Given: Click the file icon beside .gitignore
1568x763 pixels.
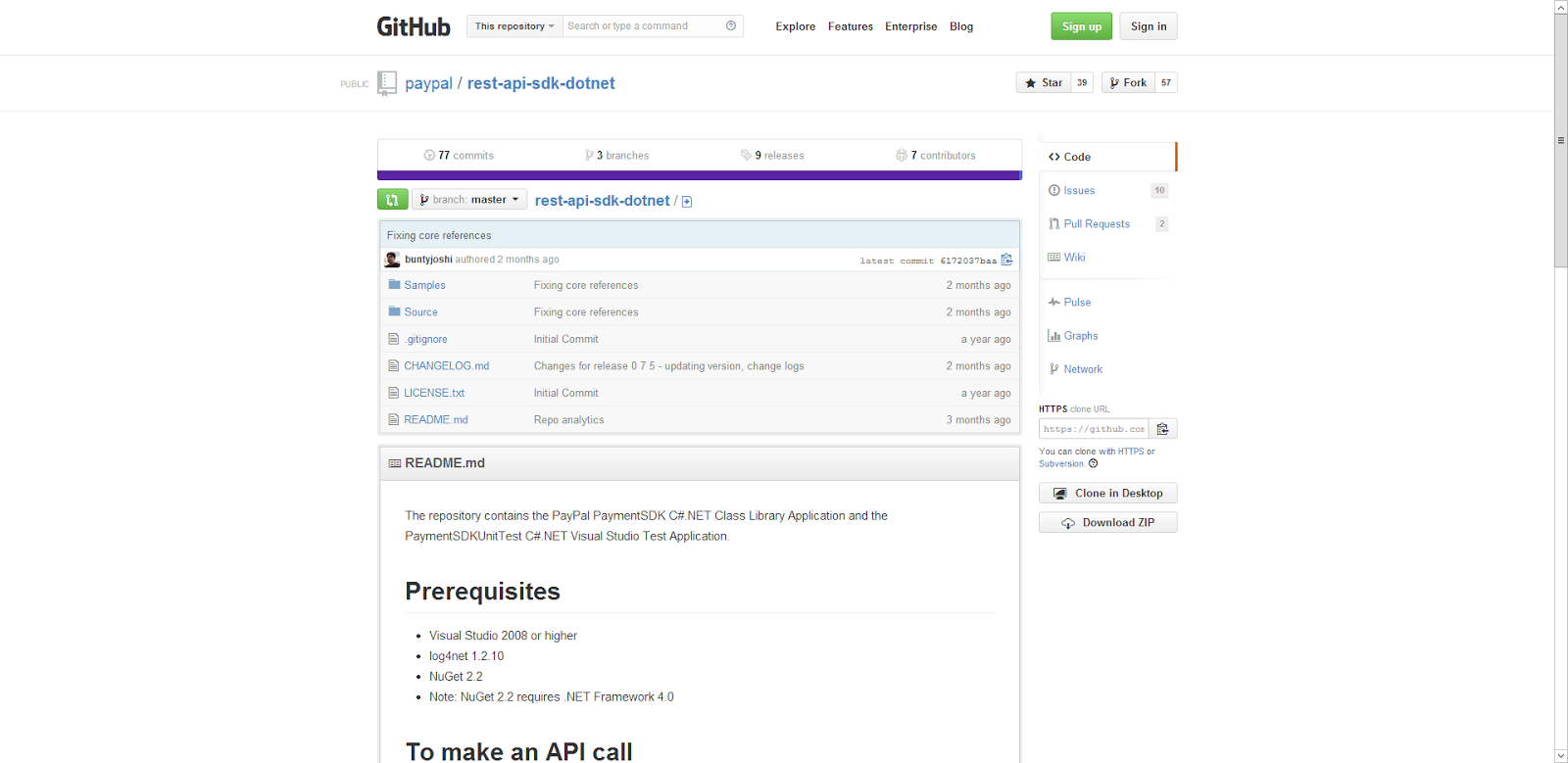Looking at the screenshot, I should coord(394,339).
